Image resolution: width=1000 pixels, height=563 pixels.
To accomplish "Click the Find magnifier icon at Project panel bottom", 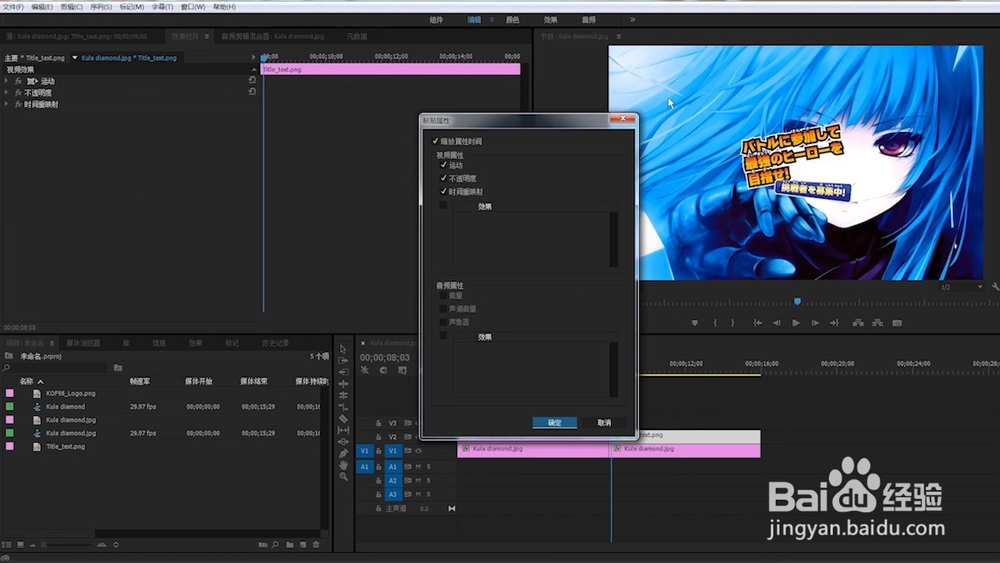I will tap(276, 545).
